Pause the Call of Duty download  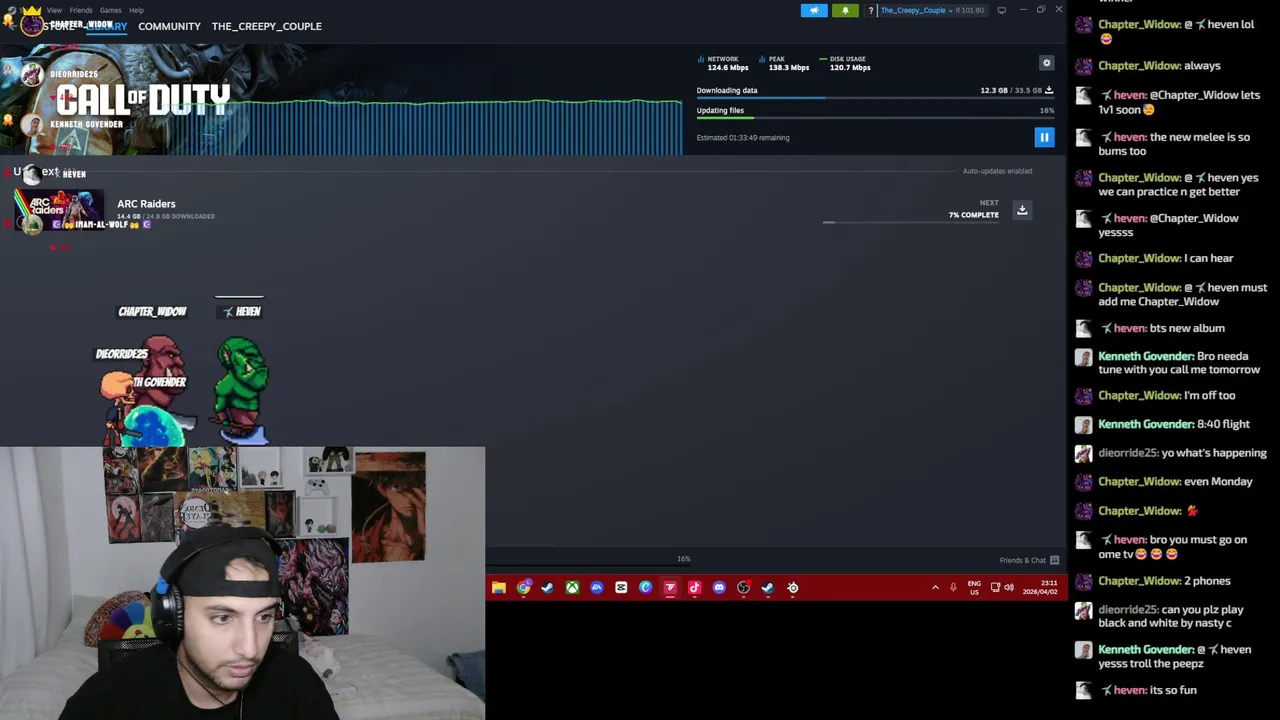[1044, 138]
